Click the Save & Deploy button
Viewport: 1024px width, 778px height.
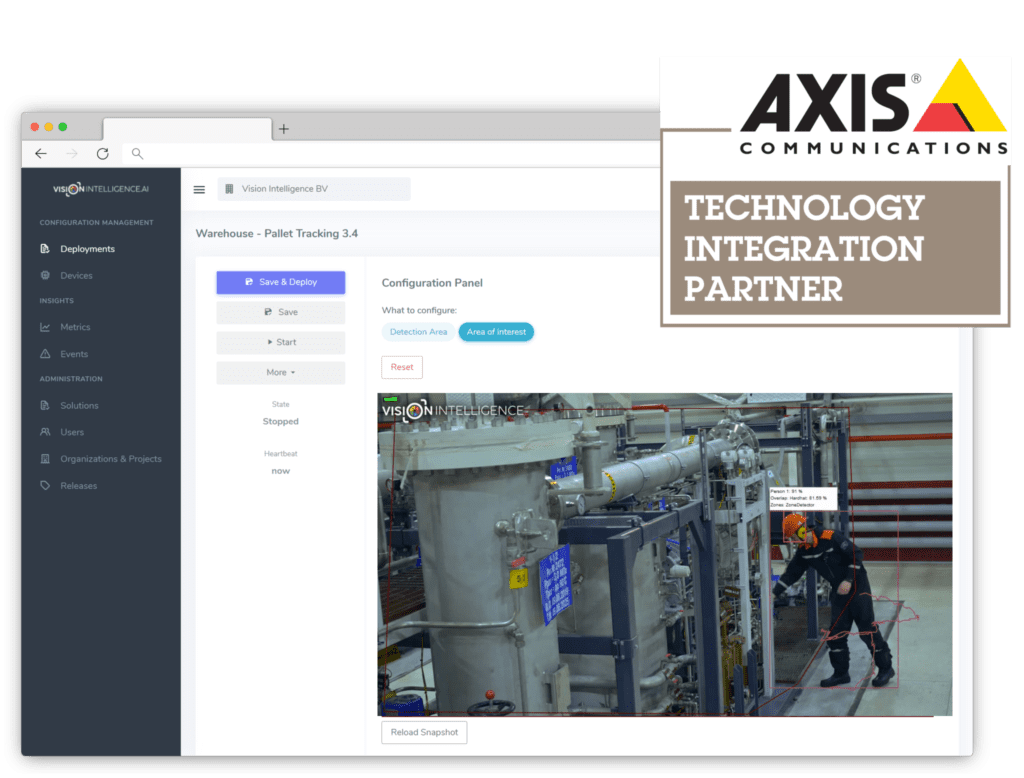tap(280, 282)
